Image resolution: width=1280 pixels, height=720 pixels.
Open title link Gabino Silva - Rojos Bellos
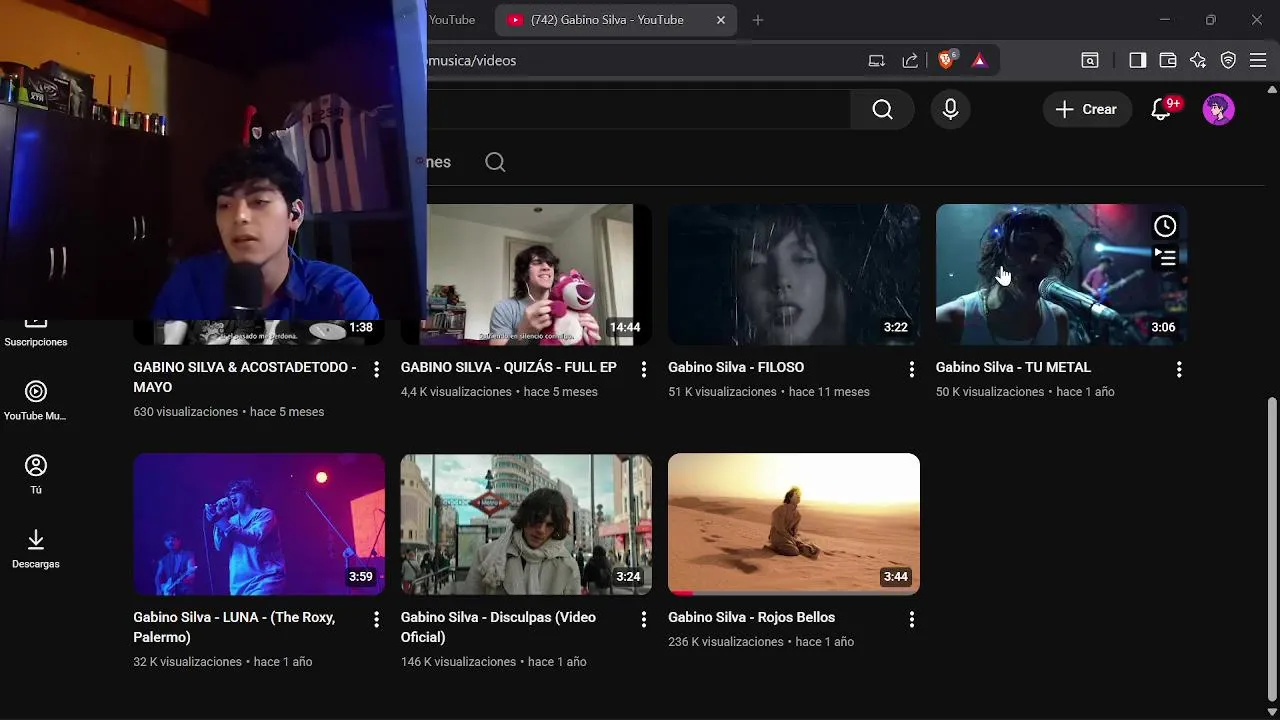tap(751, 617)
